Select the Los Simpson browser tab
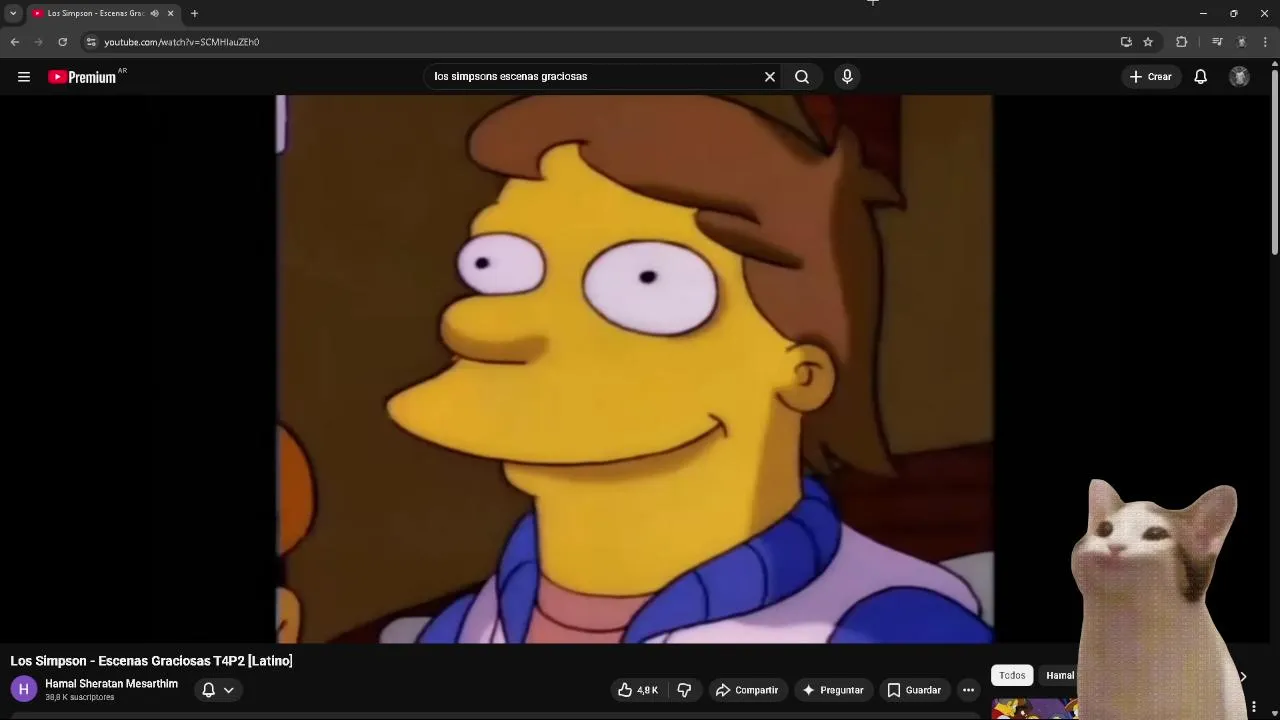Image resolution: width=1280 pixels, height=720 pixels. tap(95, 13)
